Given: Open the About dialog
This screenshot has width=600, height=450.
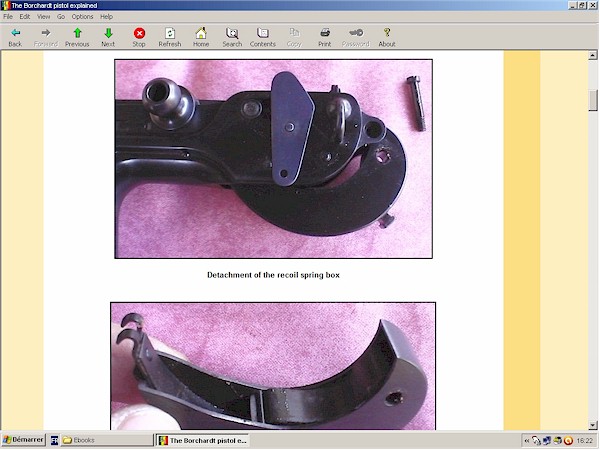Looking at the screenshot, I should (387, 37).
